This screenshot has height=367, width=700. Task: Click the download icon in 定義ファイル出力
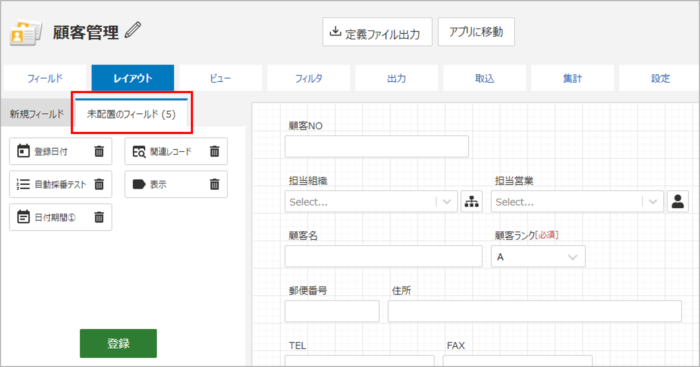(x=335, y=32)
